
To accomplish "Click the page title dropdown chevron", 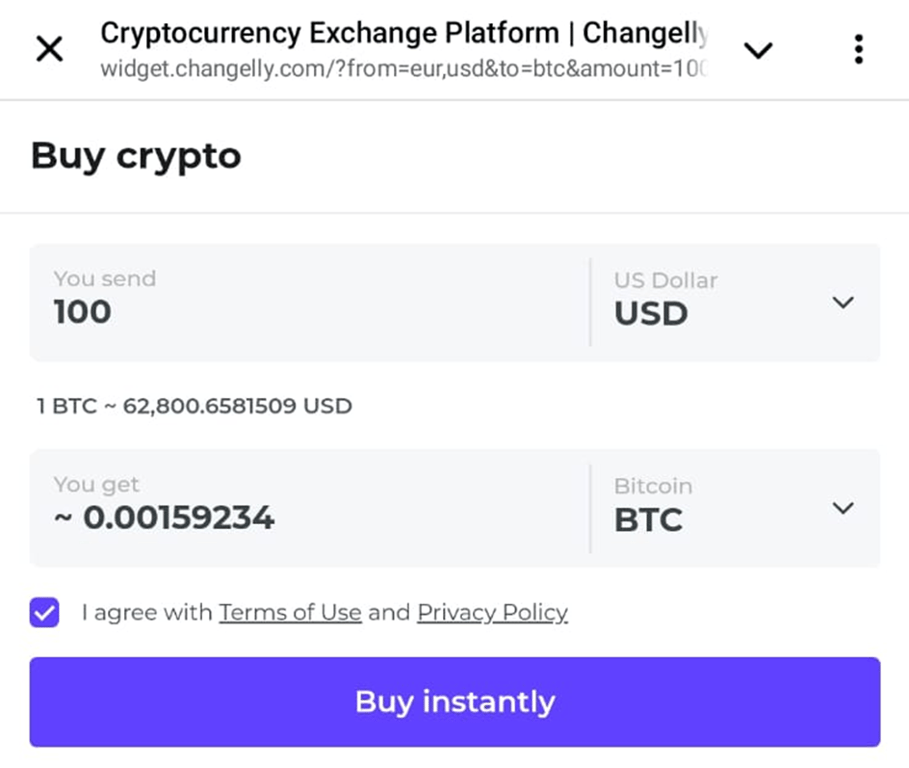I will (x=759, y=50).
